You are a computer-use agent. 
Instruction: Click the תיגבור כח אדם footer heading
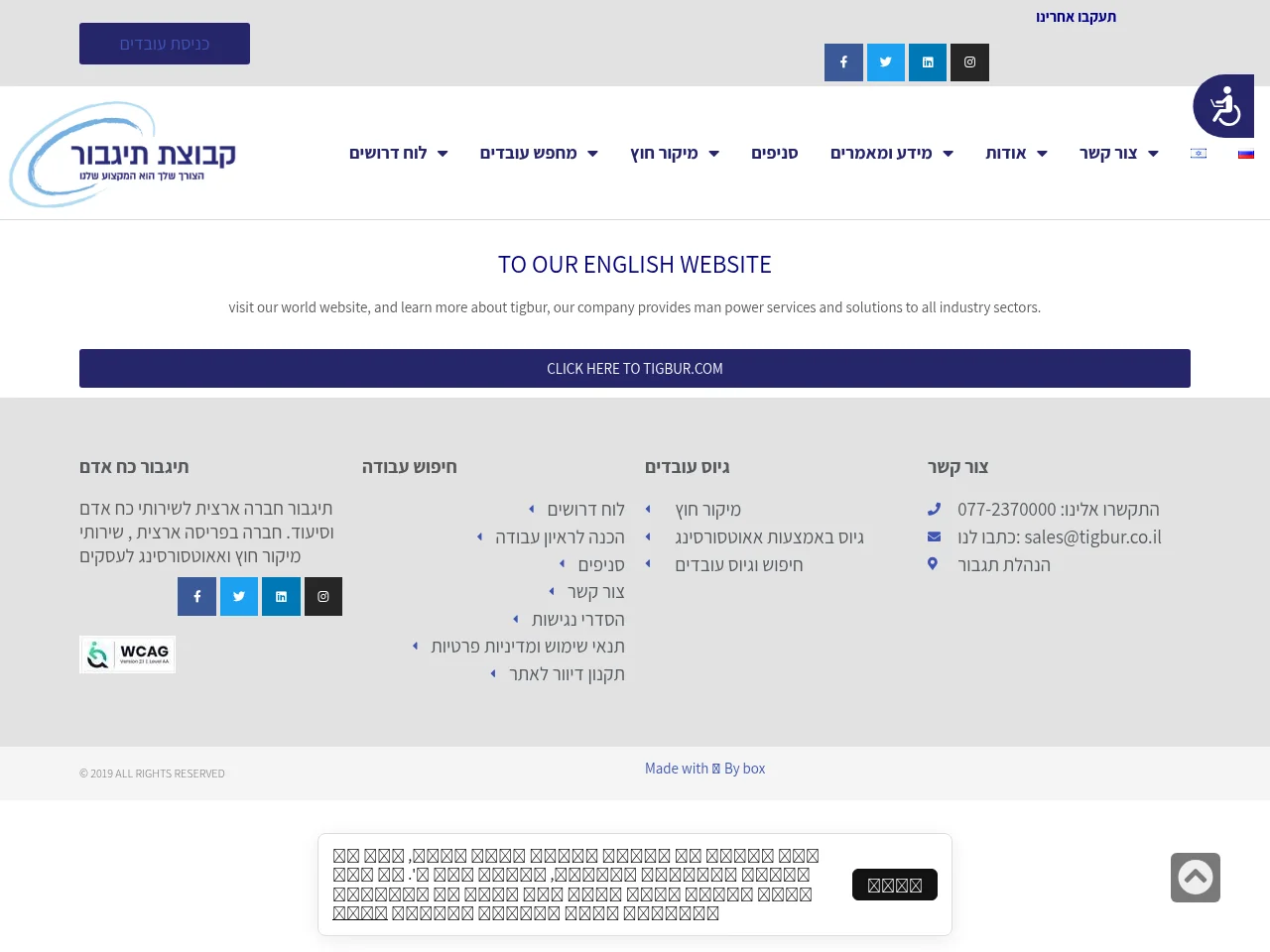tap(134, 466)
